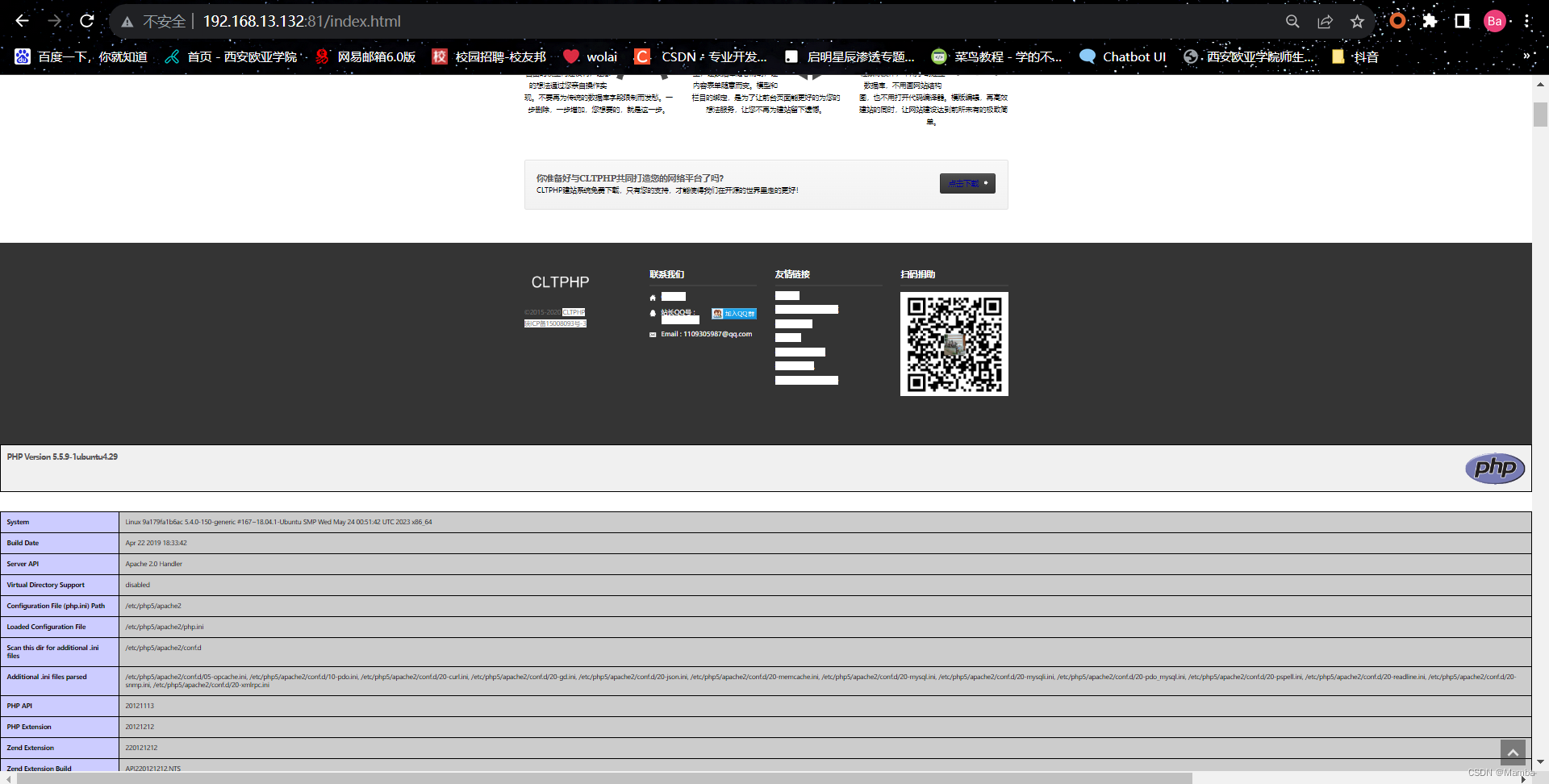Click the QQ icon in contact list
Image resolution: width=1549 pixels, height=784 pixels.
click(653, 313)
